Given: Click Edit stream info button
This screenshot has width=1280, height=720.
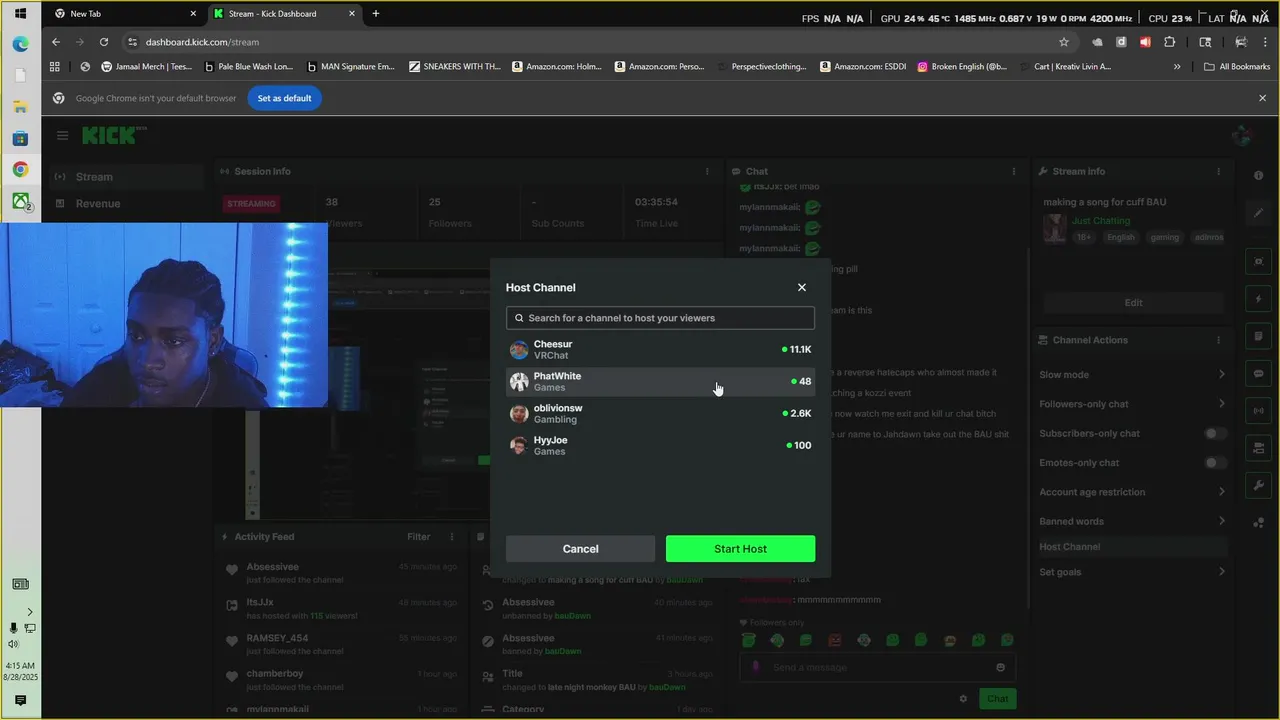Looking at the screenshot, I should coord(1133,302).
